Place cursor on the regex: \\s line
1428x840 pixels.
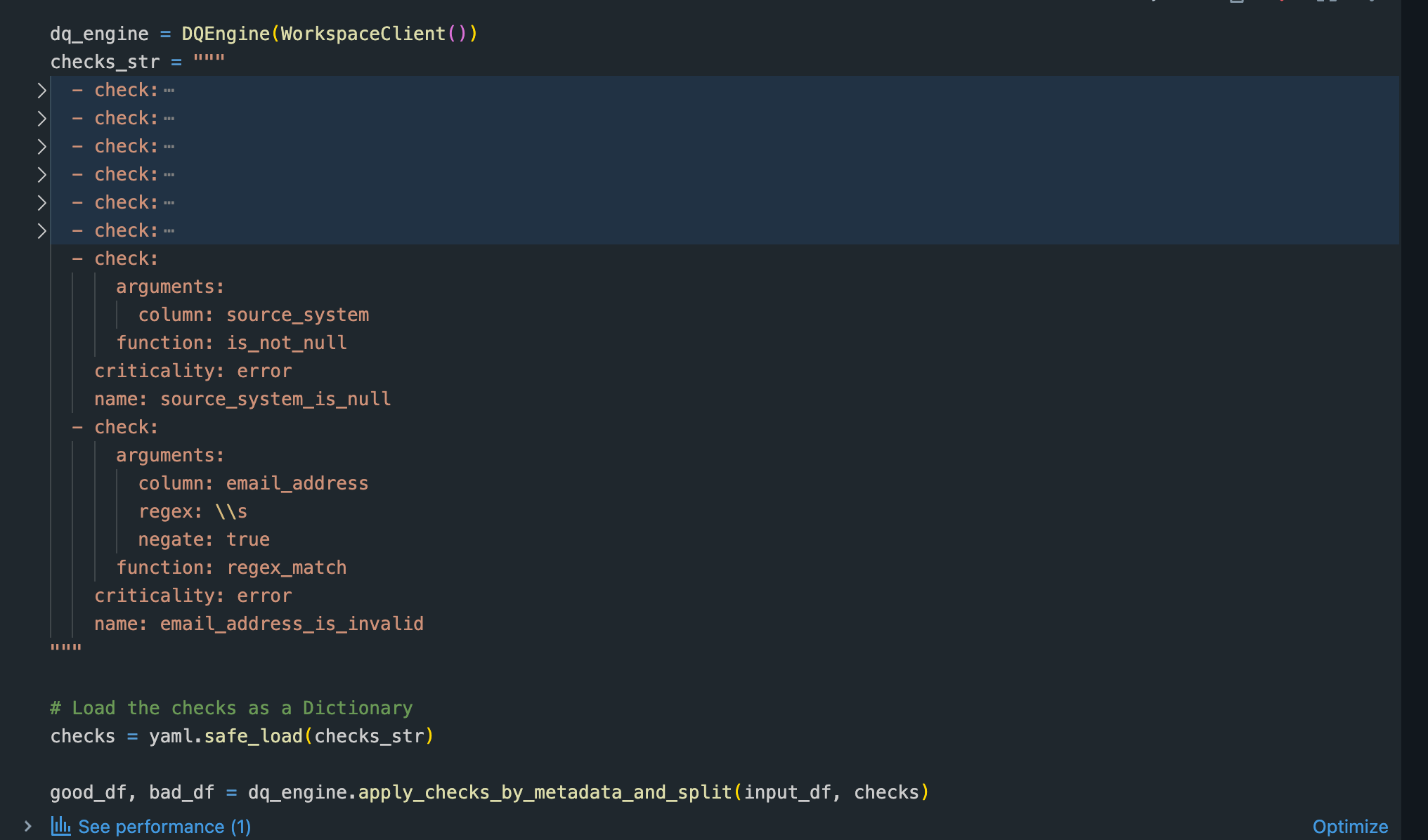pos(193,511)
